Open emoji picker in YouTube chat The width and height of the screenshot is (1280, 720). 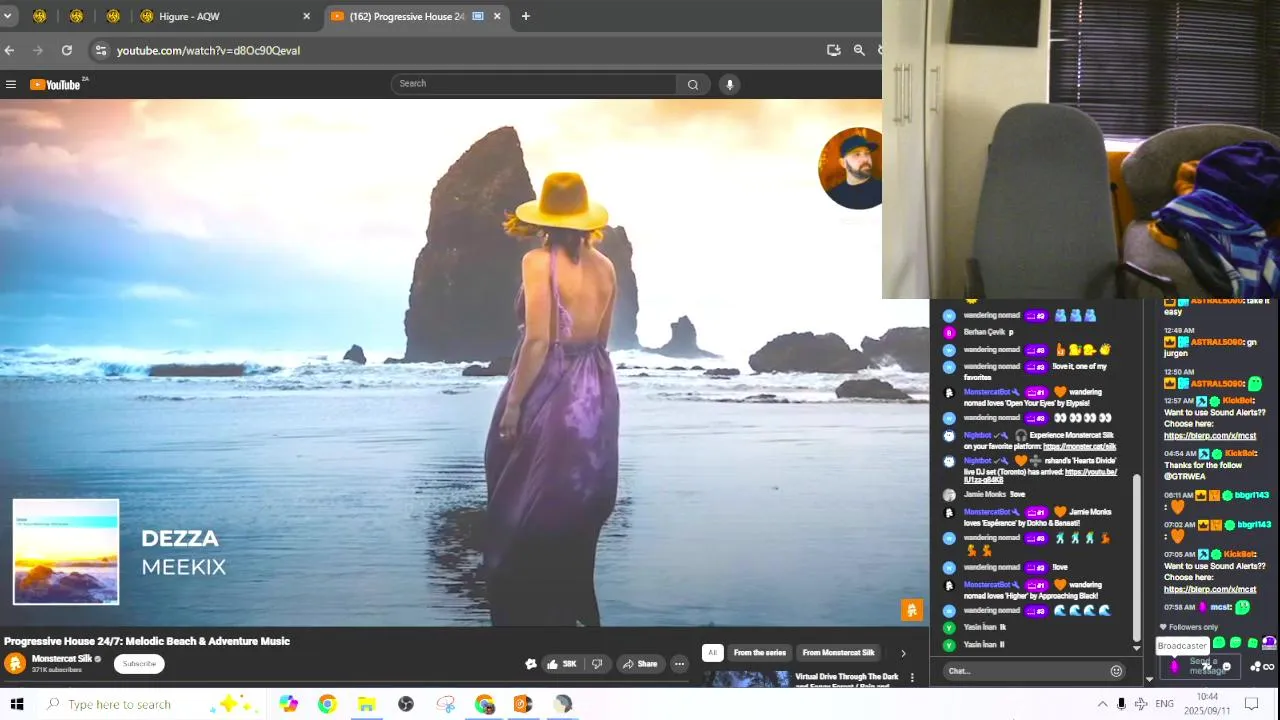pyautogui.click(x=1116, y=671)
